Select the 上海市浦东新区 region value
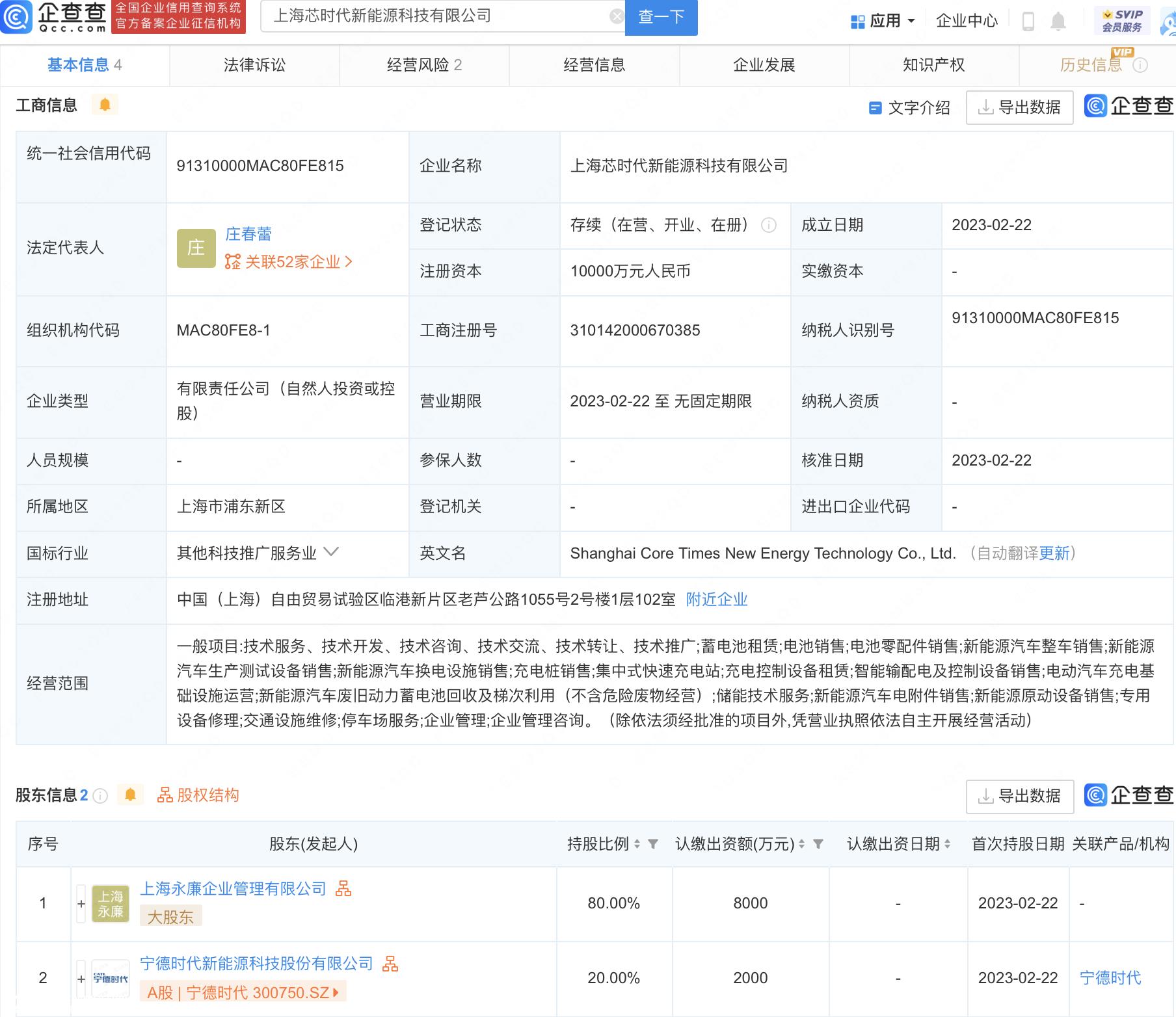The width and height of the screenshot is (1176, 1017). pyautogui.click(x=231, y=507)
